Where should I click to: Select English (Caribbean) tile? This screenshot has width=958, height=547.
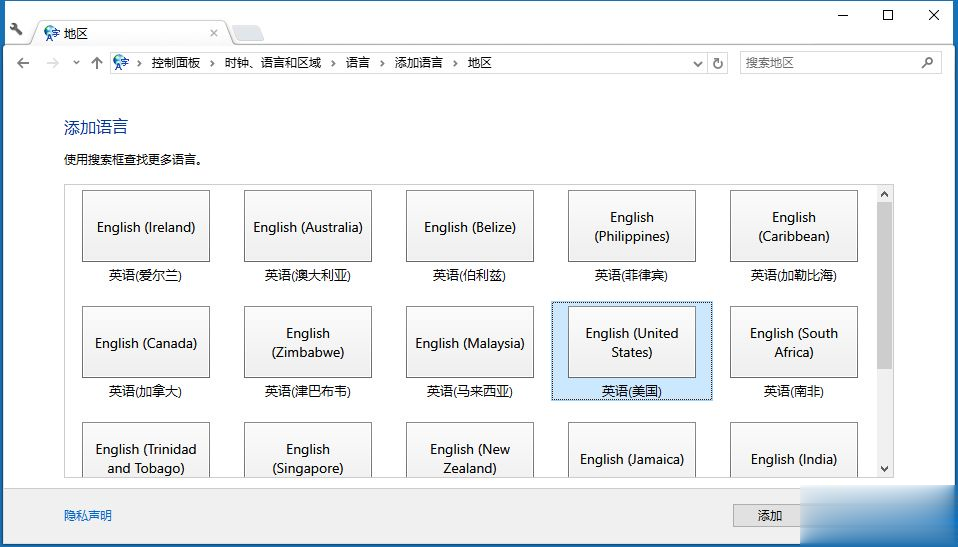(x=794, y=226)
